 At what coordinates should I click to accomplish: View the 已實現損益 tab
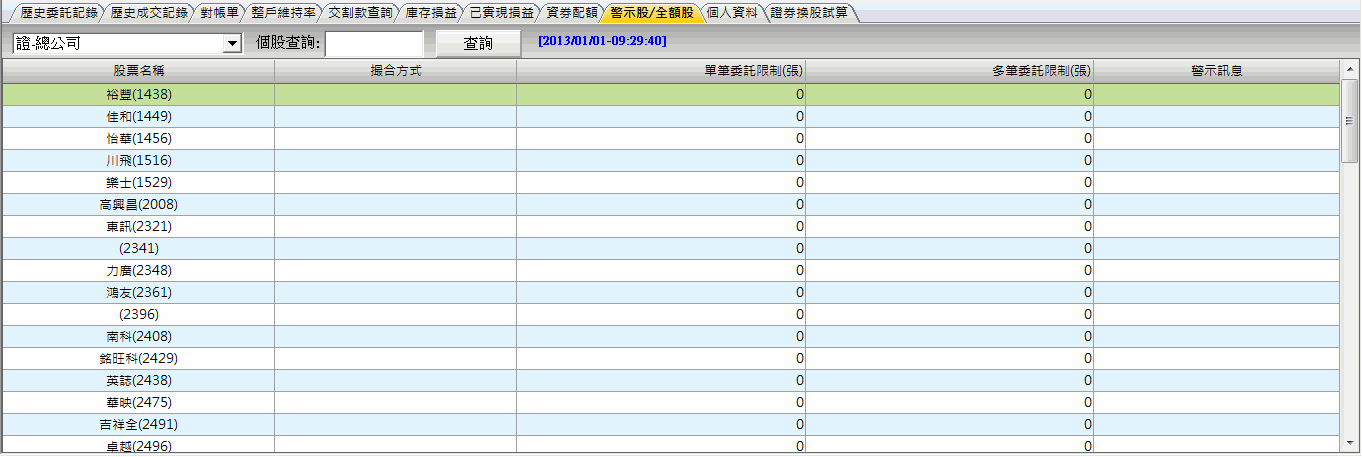(x=501, y=13)
